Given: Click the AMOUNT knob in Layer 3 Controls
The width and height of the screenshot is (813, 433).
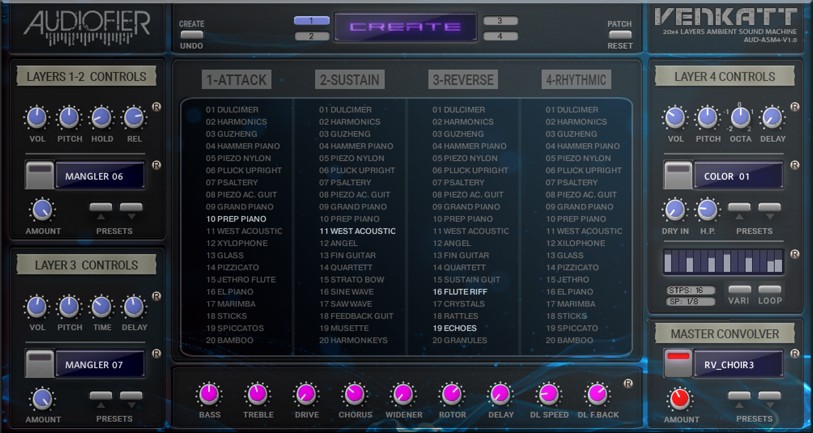Looking at the screenshot, I should [x=43, y=399].
